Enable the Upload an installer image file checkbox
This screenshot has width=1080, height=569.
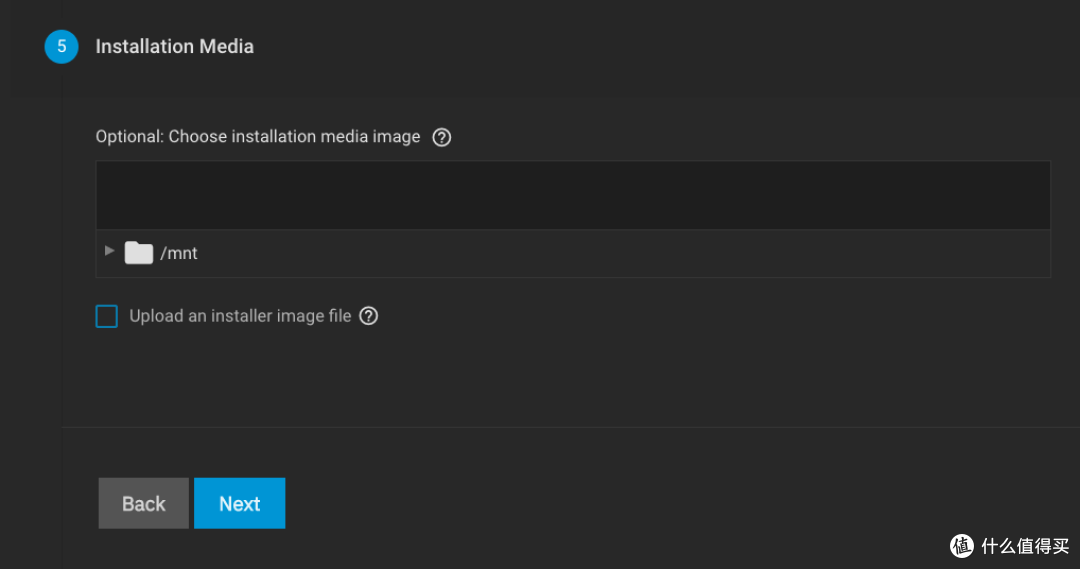coord(107,316)
